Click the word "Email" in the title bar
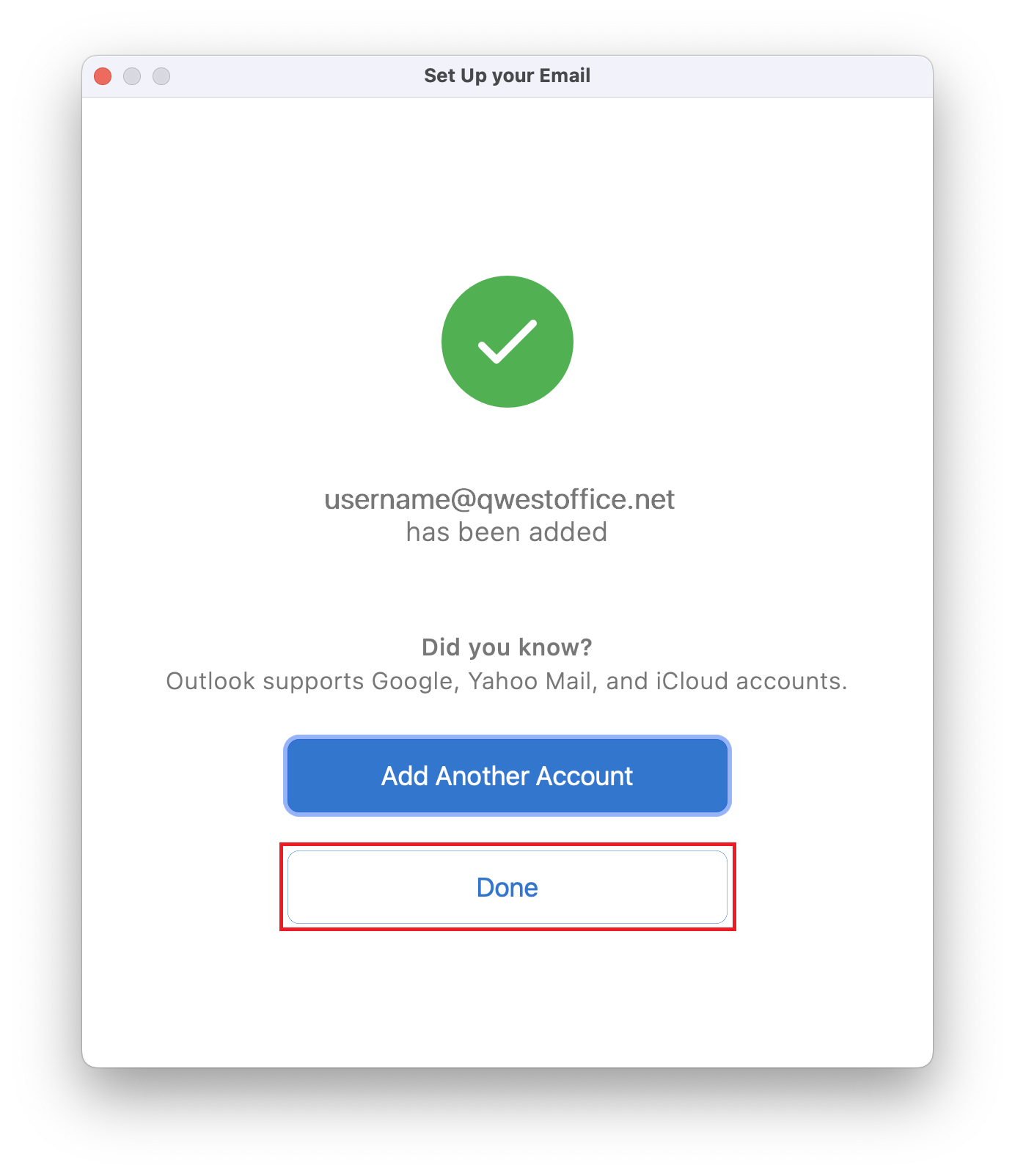 565,76
